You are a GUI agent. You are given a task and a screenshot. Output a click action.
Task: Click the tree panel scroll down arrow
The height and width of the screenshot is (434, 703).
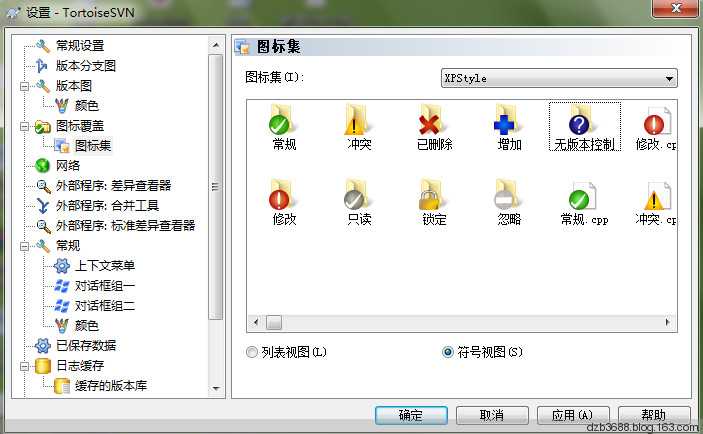click(216, 389)
